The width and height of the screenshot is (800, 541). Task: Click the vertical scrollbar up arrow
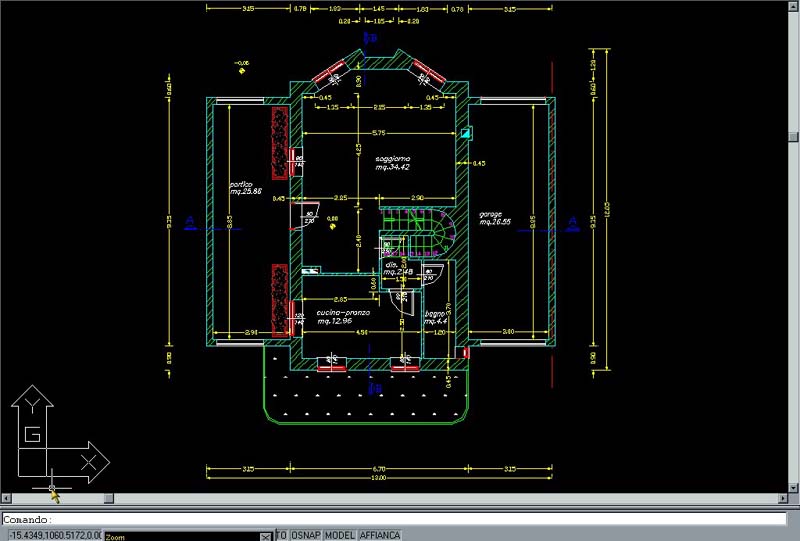pyautogui.click(x=793, y=7)
